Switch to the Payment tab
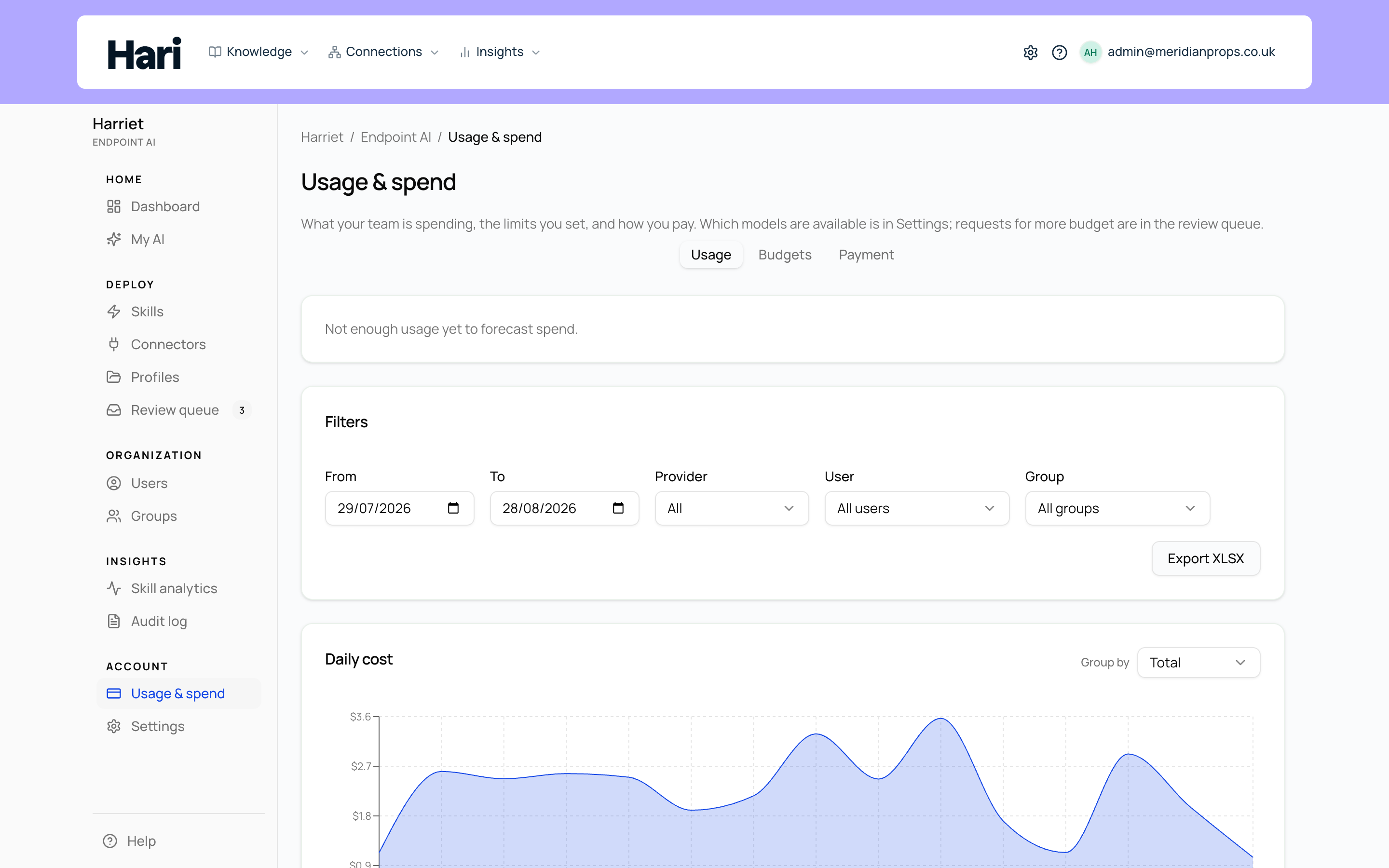This screenshot has height=868, width=1389. pyautogui.click(x=866, y=255)
